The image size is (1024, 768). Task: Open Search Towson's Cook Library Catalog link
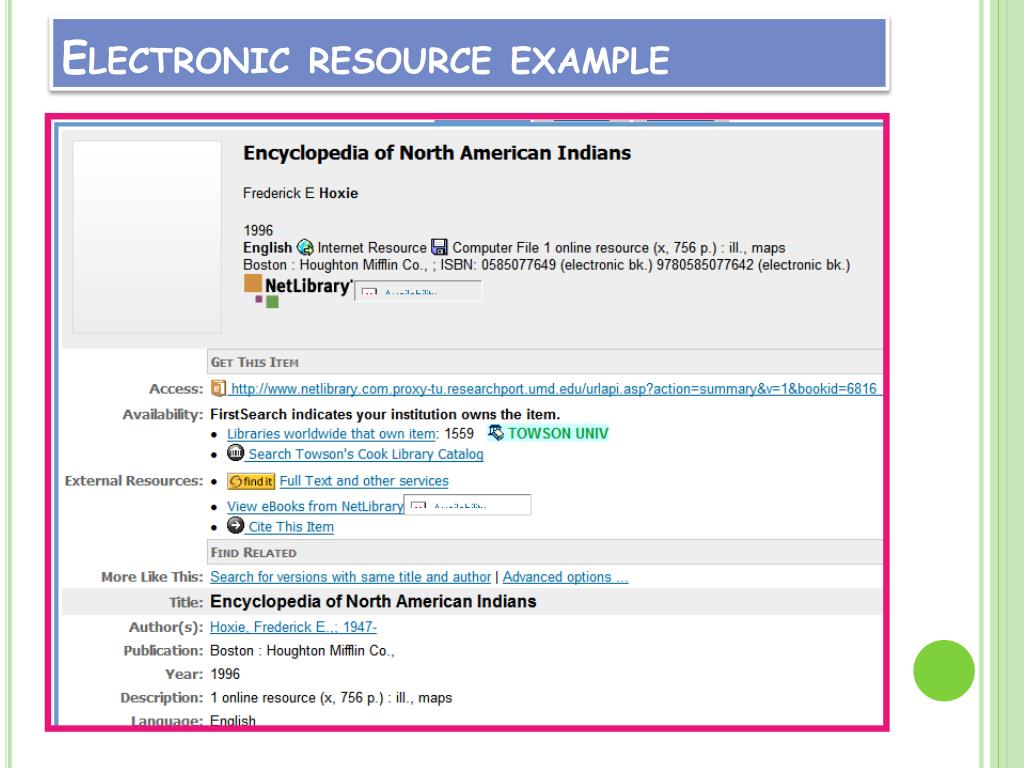(x=366, y=454)
